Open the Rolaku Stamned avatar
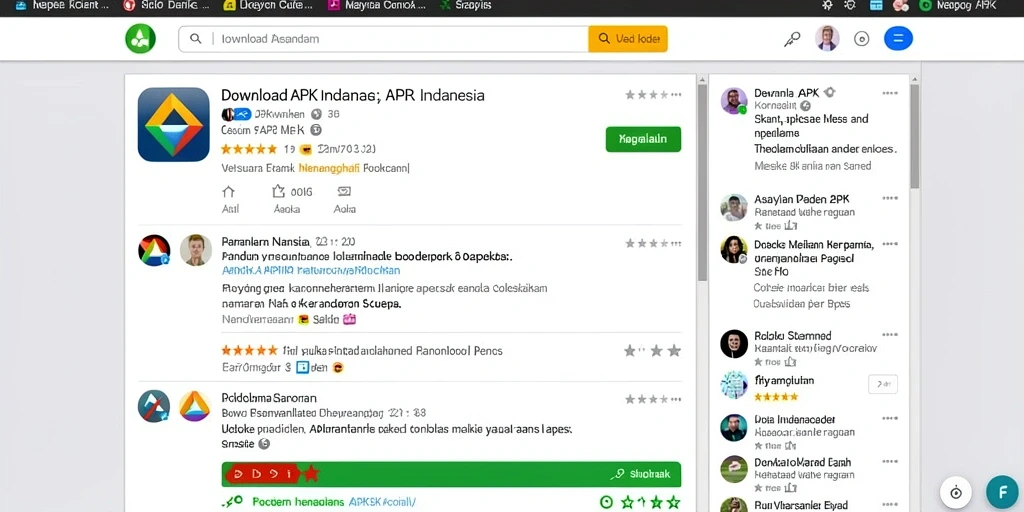 [734, 344]
